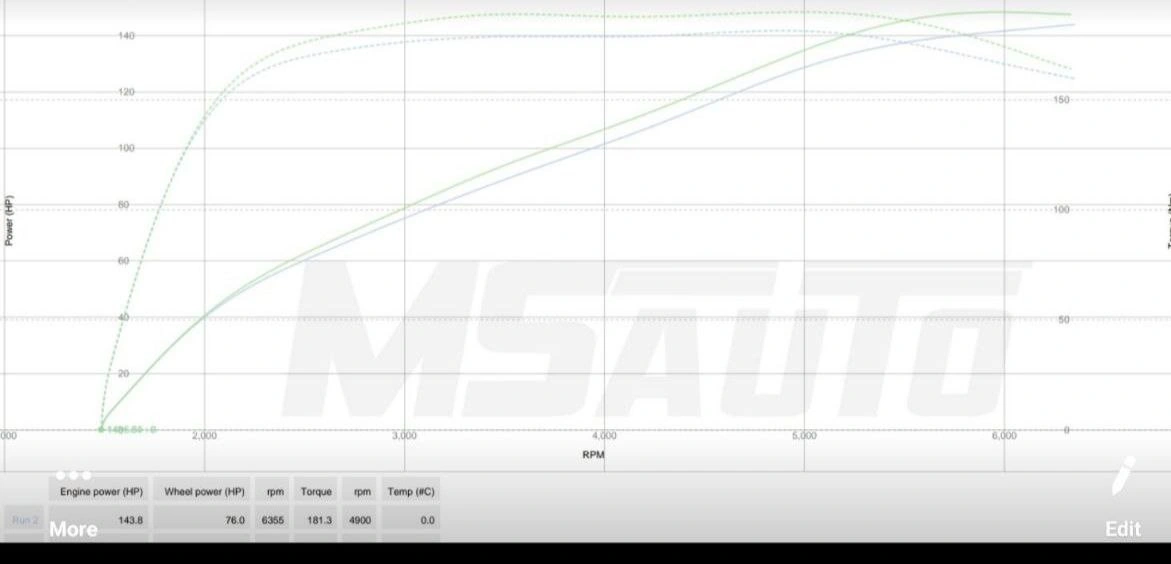Select the Run 2 row label
1171x564 pixels.
pyautogui.click(x=25, y=520)
